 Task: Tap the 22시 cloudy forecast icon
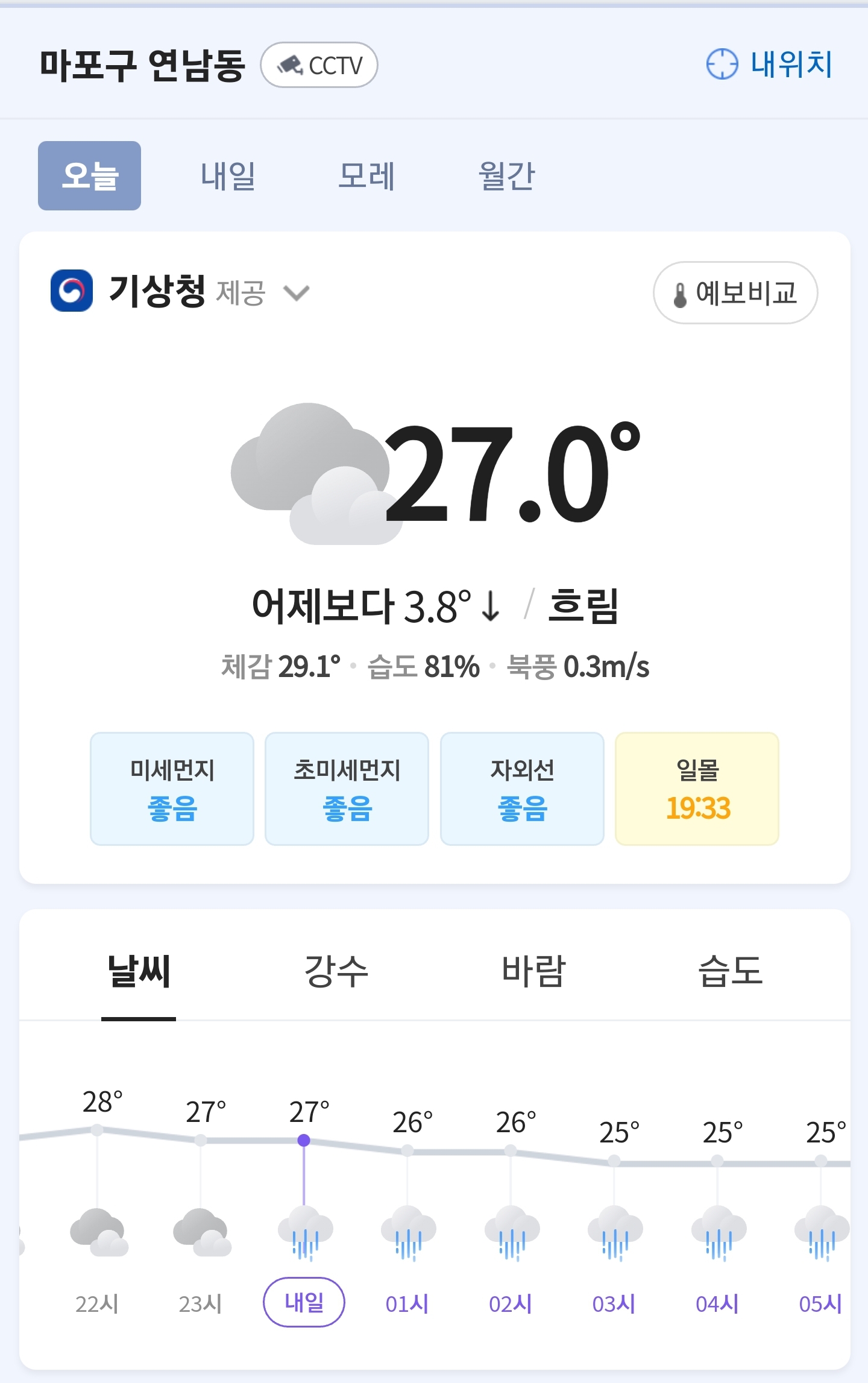(98, 1232)
